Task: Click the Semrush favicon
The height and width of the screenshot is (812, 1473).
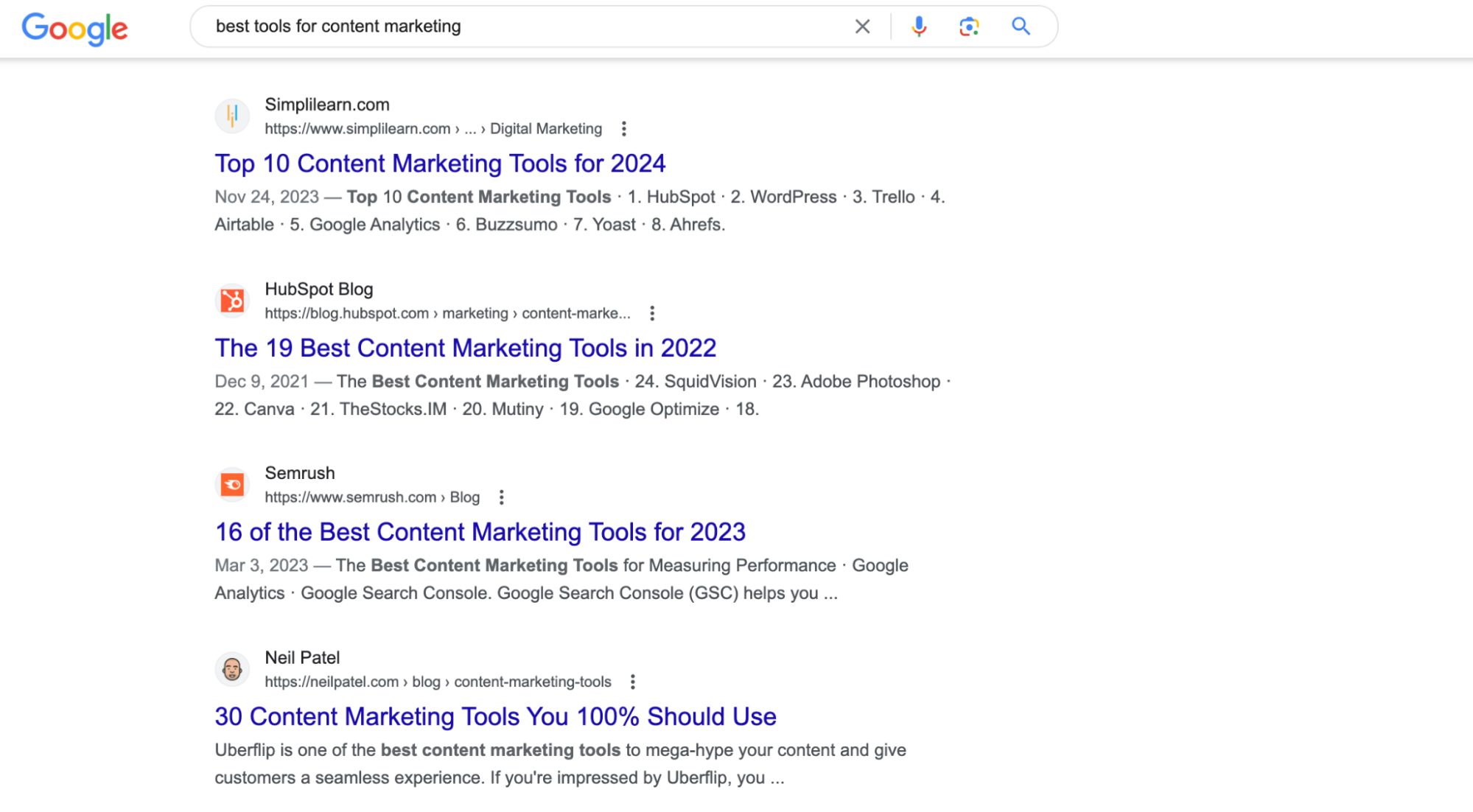Action: pyautogui.click(x=232, y=485)
